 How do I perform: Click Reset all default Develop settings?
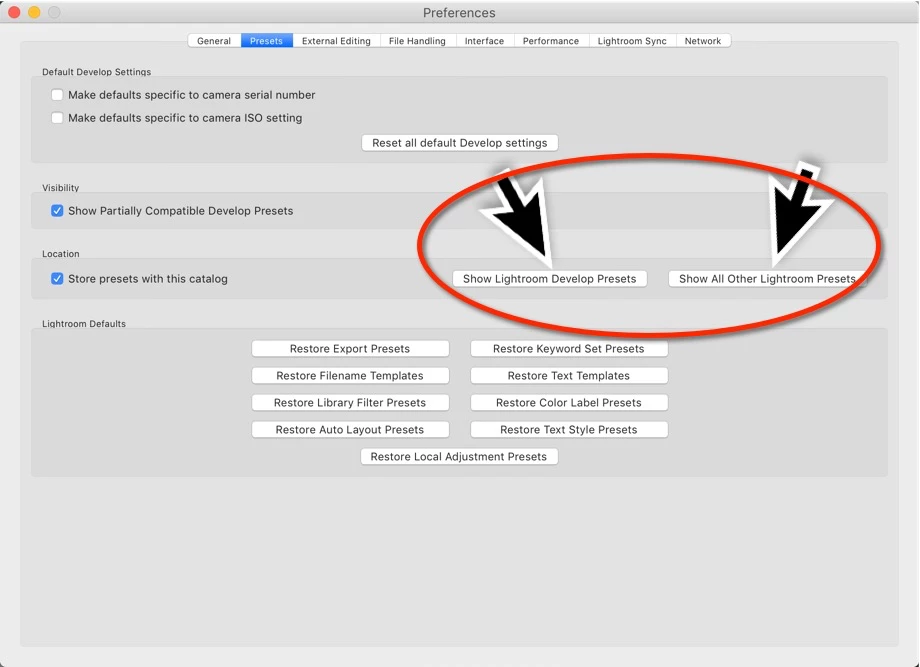459,143
